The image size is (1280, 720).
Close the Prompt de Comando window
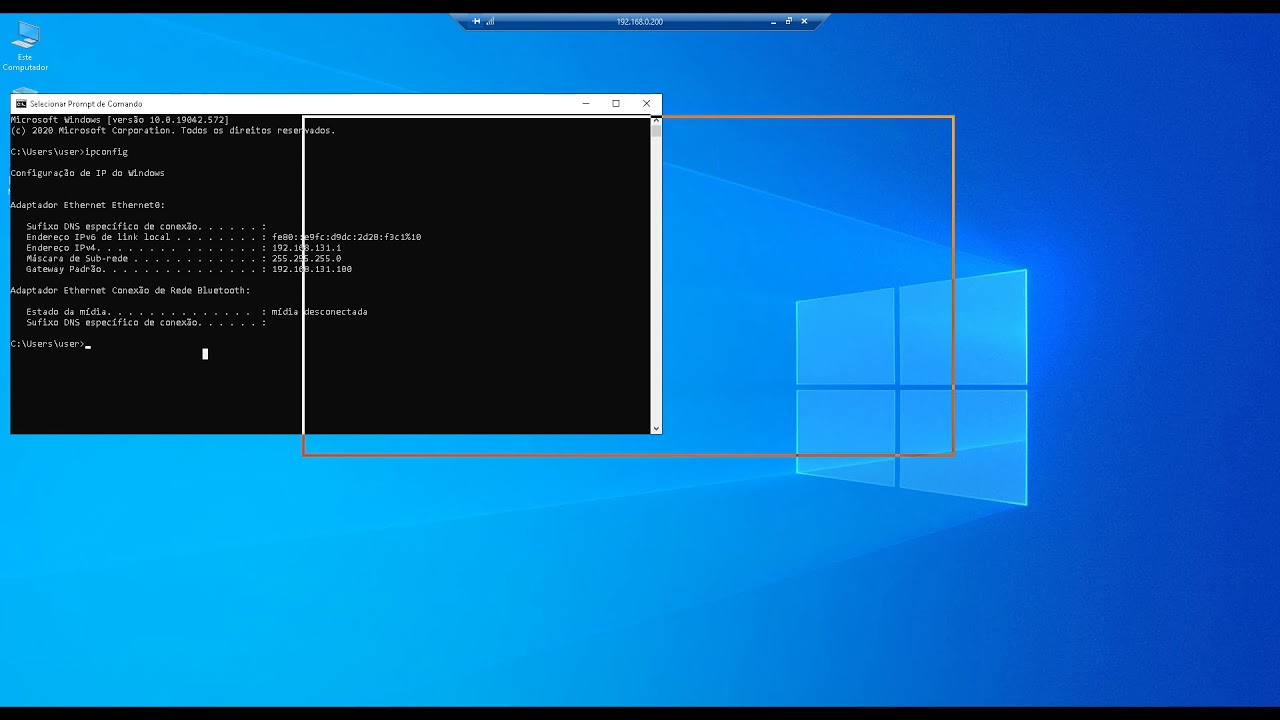point(646,104)
